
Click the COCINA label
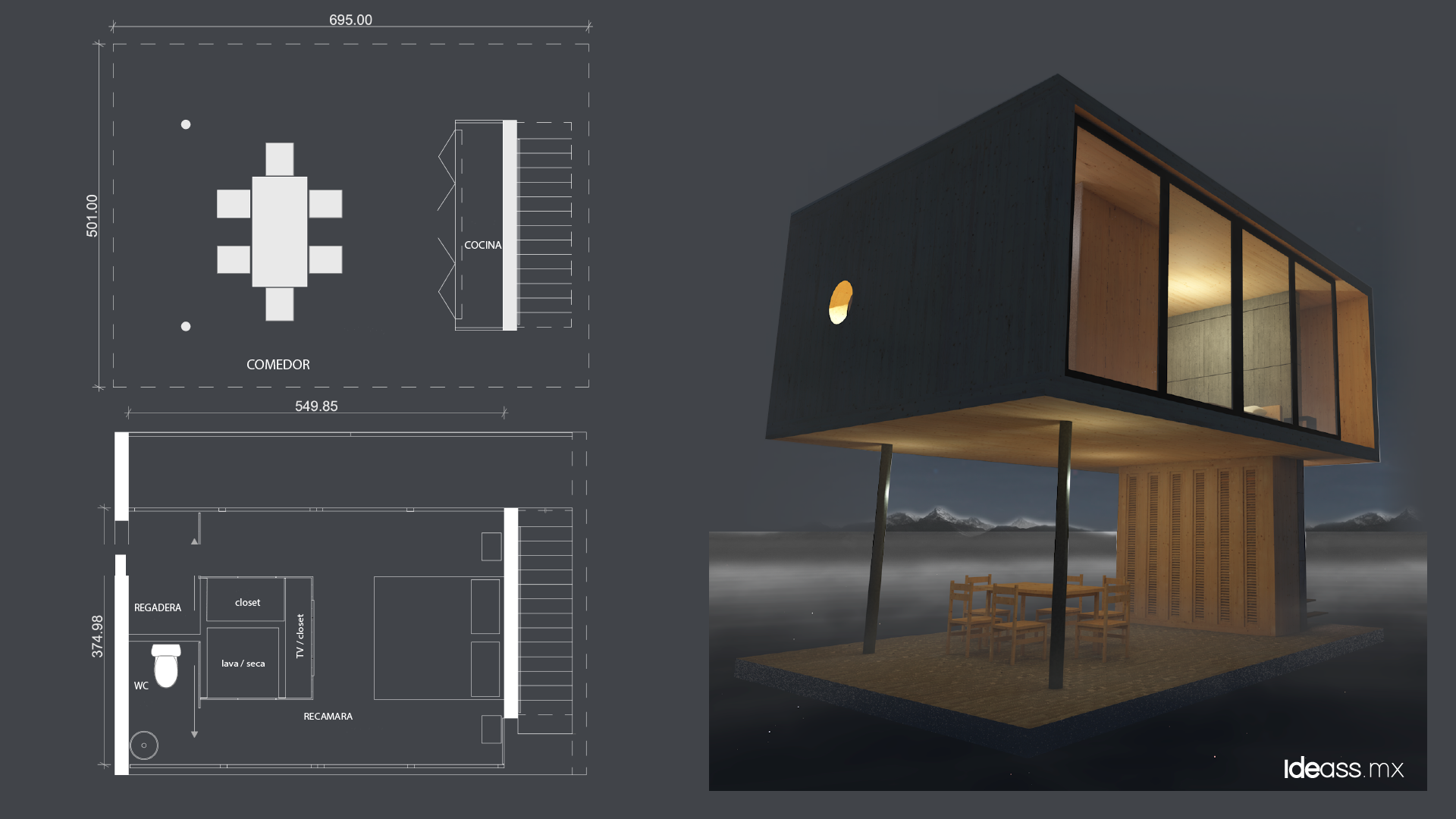pyautogui.click(x=482, y=245)
